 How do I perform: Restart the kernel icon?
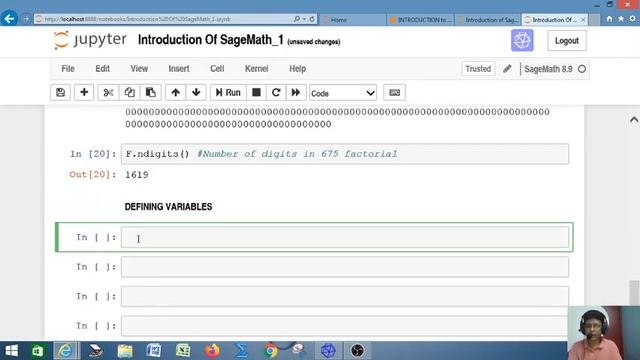click(x=276, y=93)
